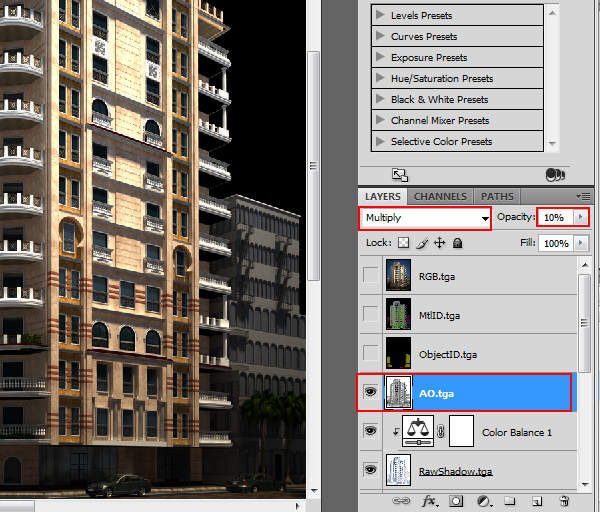Select the Color Balance 1 layer
The width and height of the screenshot is (600, 512).
coord(517,432)
